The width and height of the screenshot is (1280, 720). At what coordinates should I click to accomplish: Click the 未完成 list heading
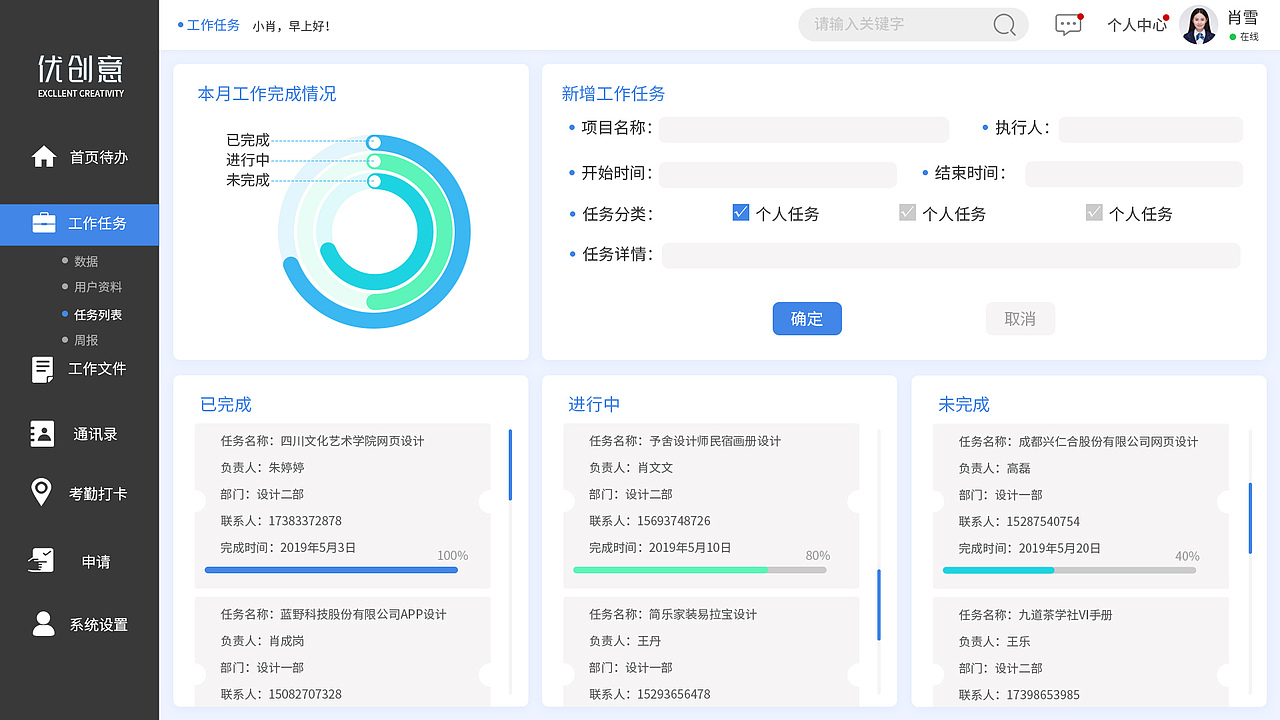click(x=964, y=404)
